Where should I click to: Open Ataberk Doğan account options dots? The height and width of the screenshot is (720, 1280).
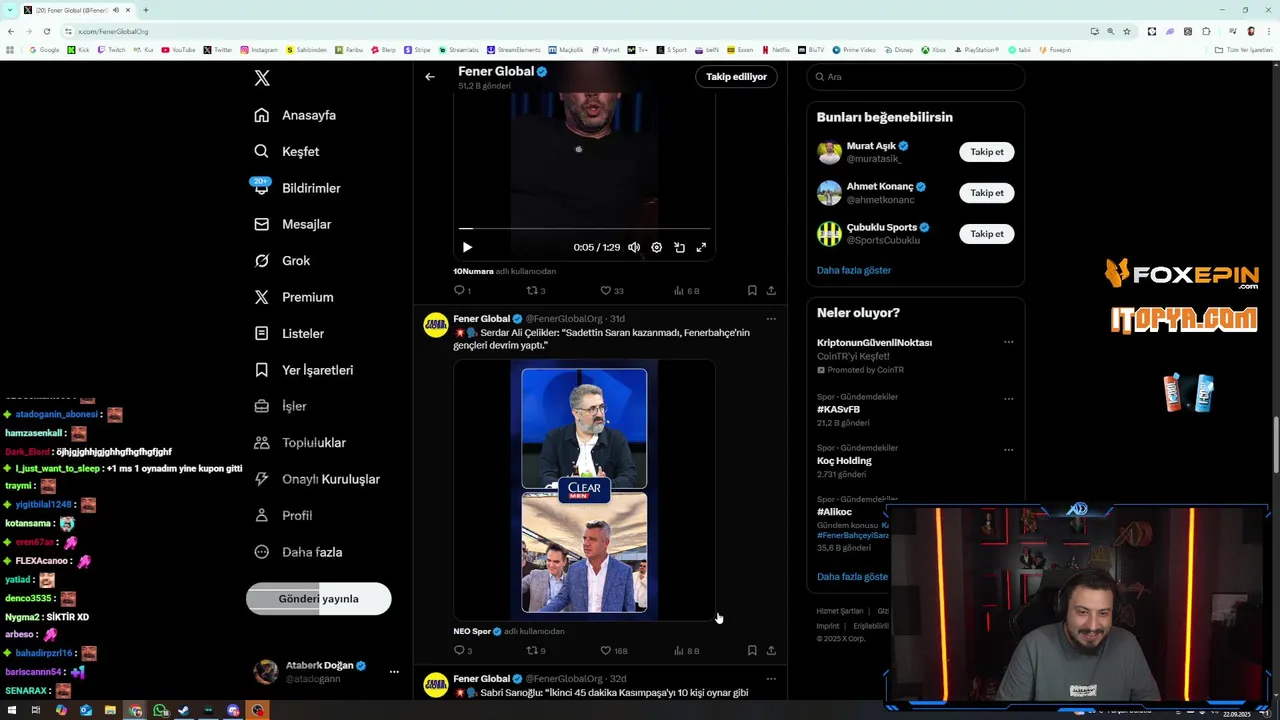click(394, 672)
